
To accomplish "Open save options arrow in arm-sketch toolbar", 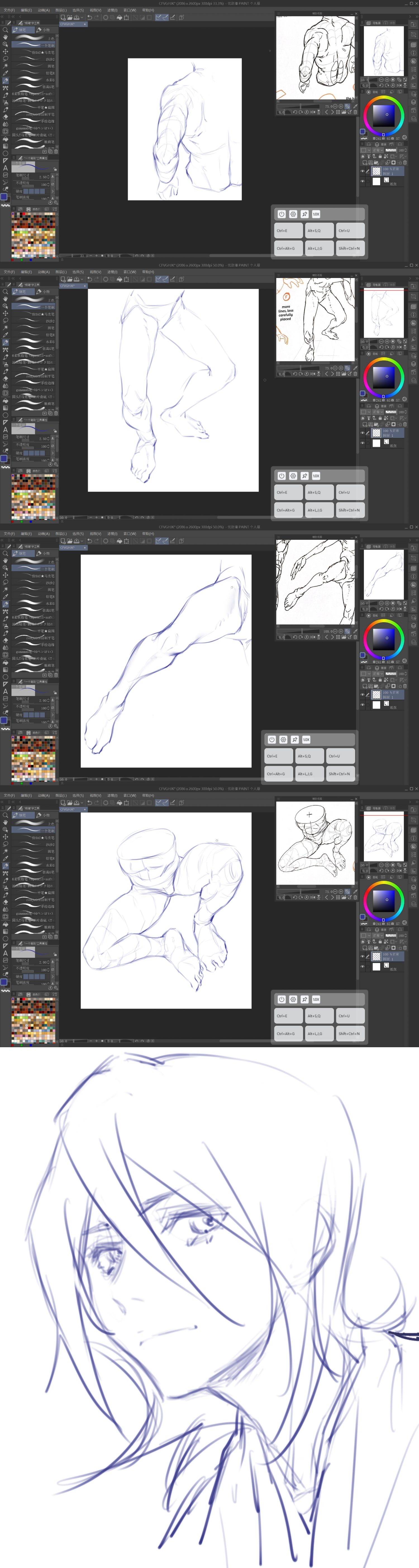I will (82, 18).
